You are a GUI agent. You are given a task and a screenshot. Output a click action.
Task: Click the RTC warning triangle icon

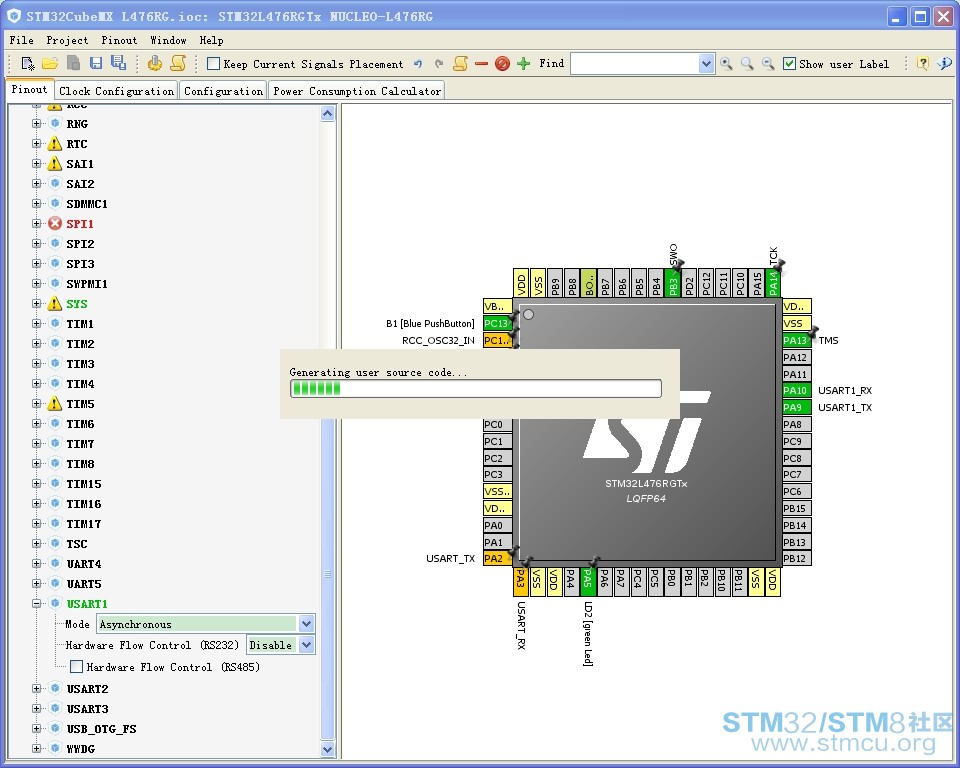point(55,144)
